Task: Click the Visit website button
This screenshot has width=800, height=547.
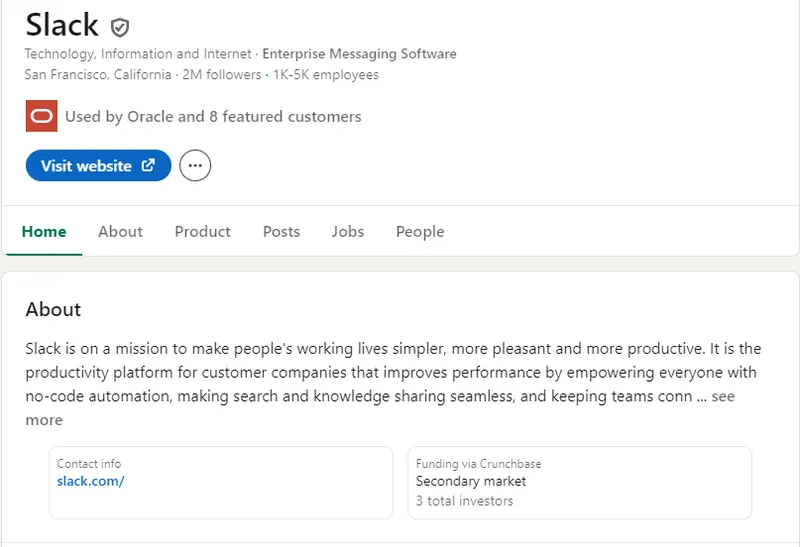Action: [98, 165]
